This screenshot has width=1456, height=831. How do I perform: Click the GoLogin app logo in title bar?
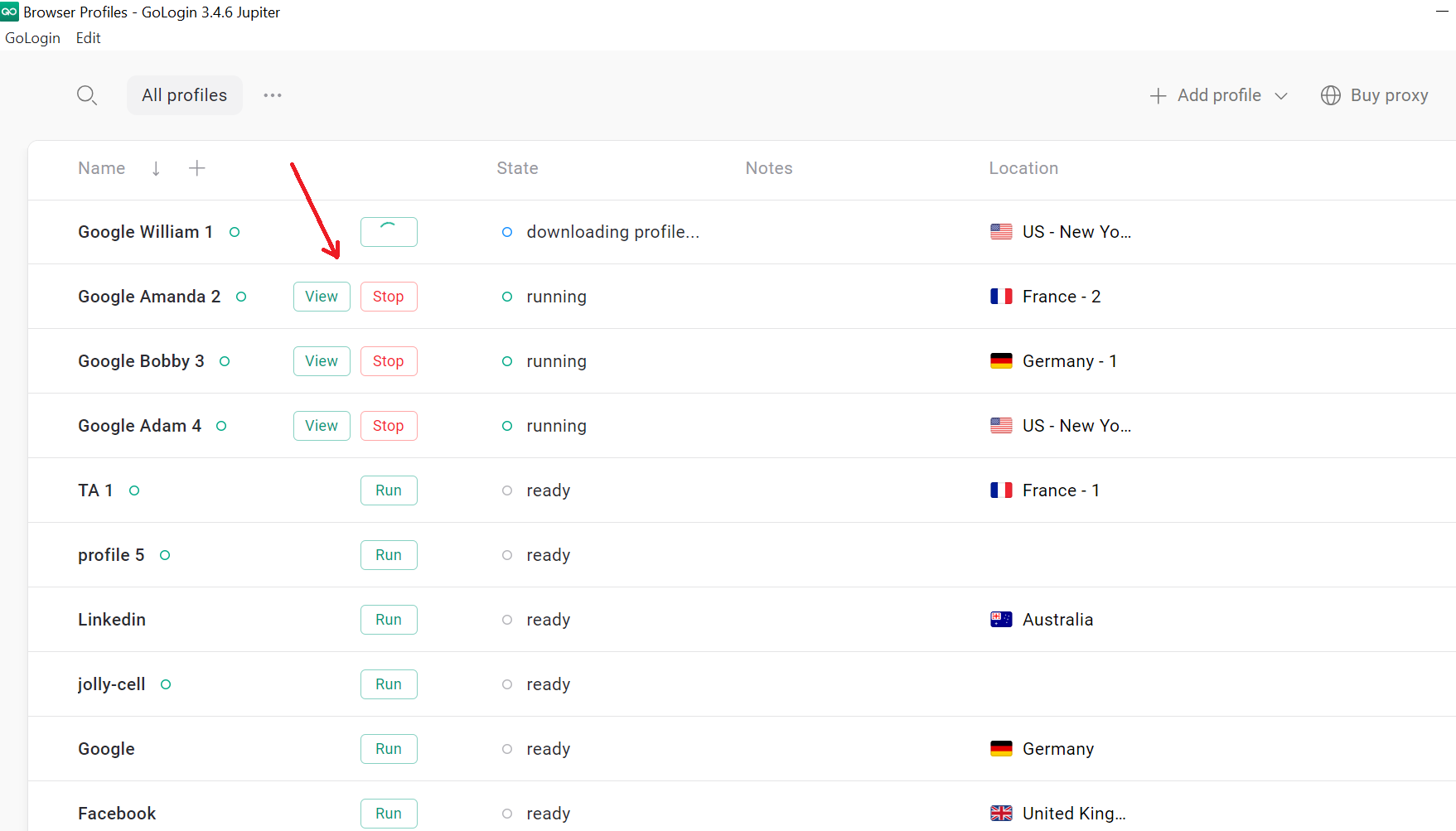(9, 12)
